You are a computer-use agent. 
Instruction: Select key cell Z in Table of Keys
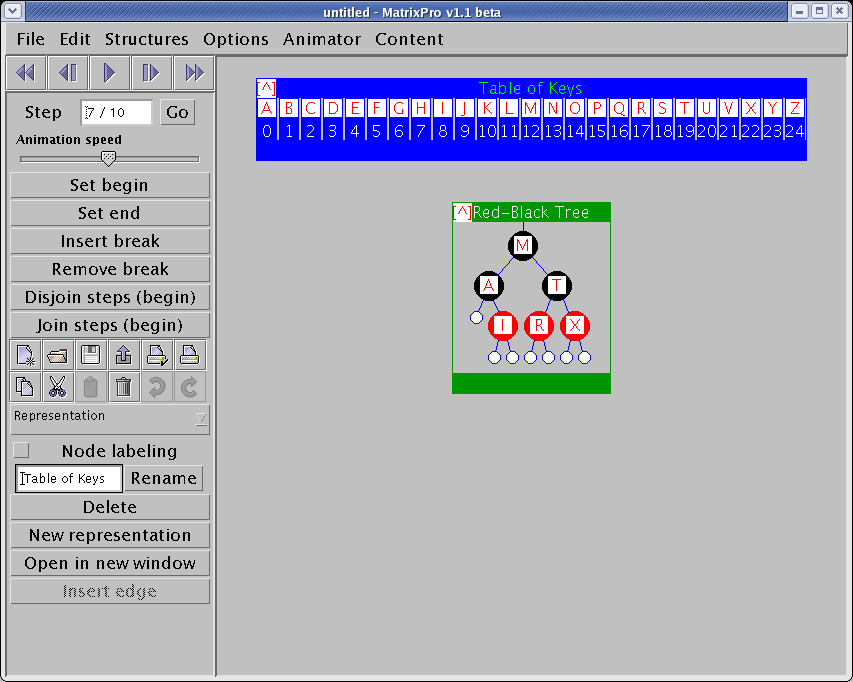[x=795, y=108]
